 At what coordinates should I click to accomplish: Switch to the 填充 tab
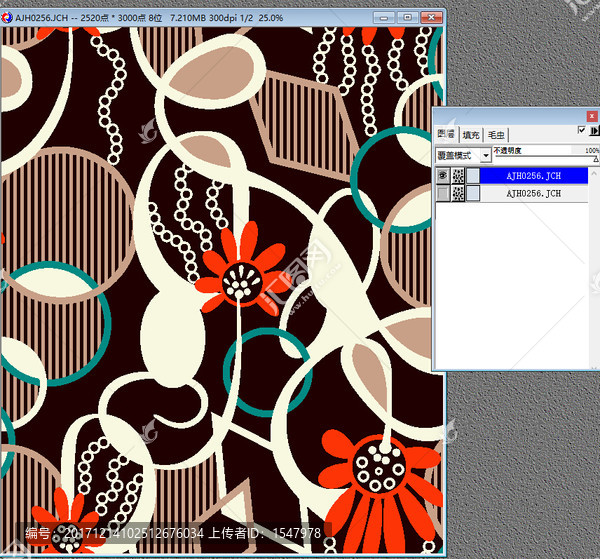click(x=471, y=135)
